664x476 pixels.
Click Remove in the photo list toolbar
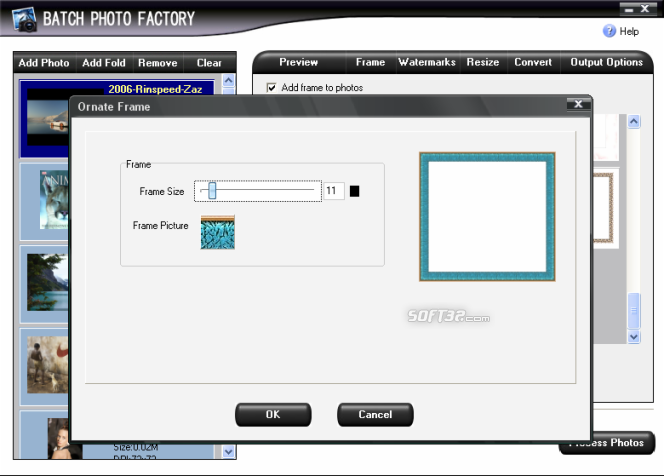tap(158, 63)
